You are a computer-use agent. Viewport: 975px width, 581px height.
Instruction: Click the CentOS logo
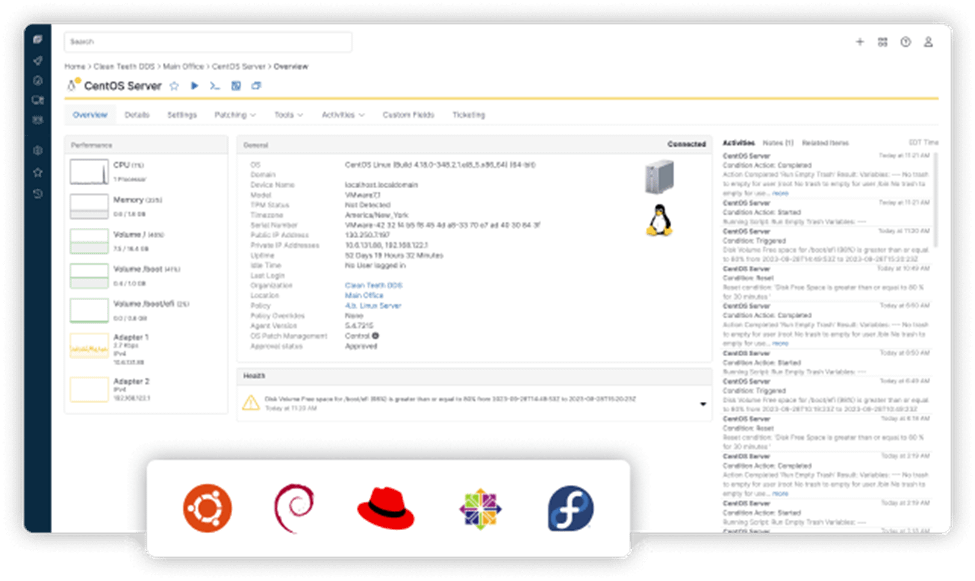480,509
